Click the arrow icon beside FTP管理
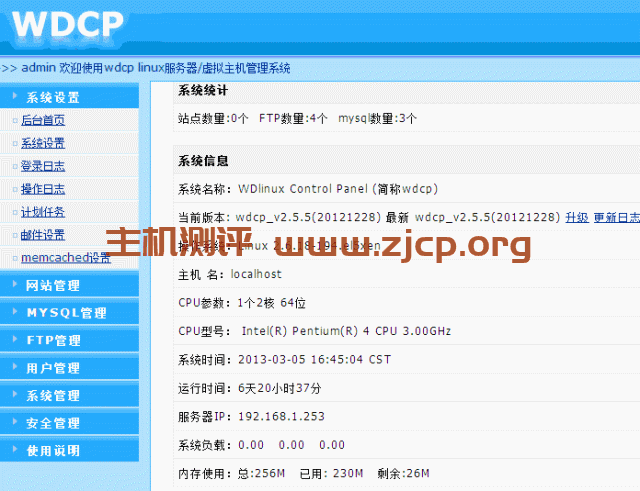Screen dimensions: 640x491 (15, 339)
